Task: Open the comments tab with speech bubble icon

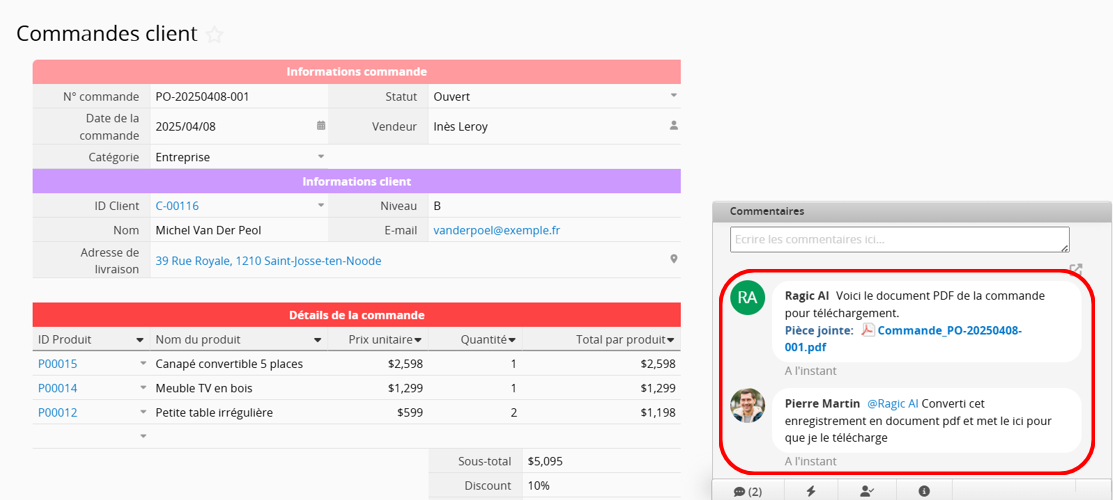Action: (x=747, y=491)
